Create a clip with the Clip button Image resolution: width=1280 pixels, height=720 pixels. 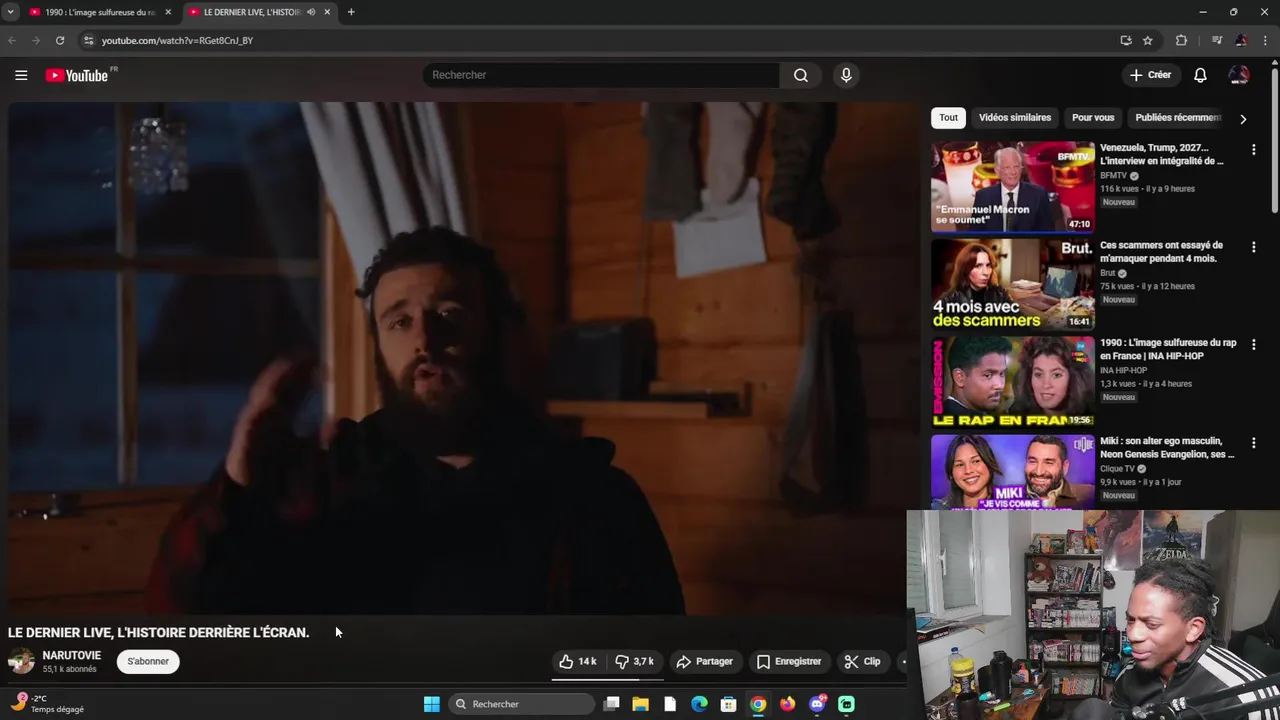(862, 661)
